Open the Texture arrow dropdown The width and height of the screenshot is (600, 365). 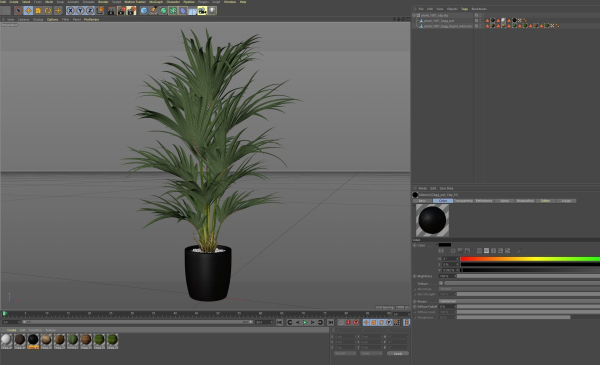tap(441, 283)
